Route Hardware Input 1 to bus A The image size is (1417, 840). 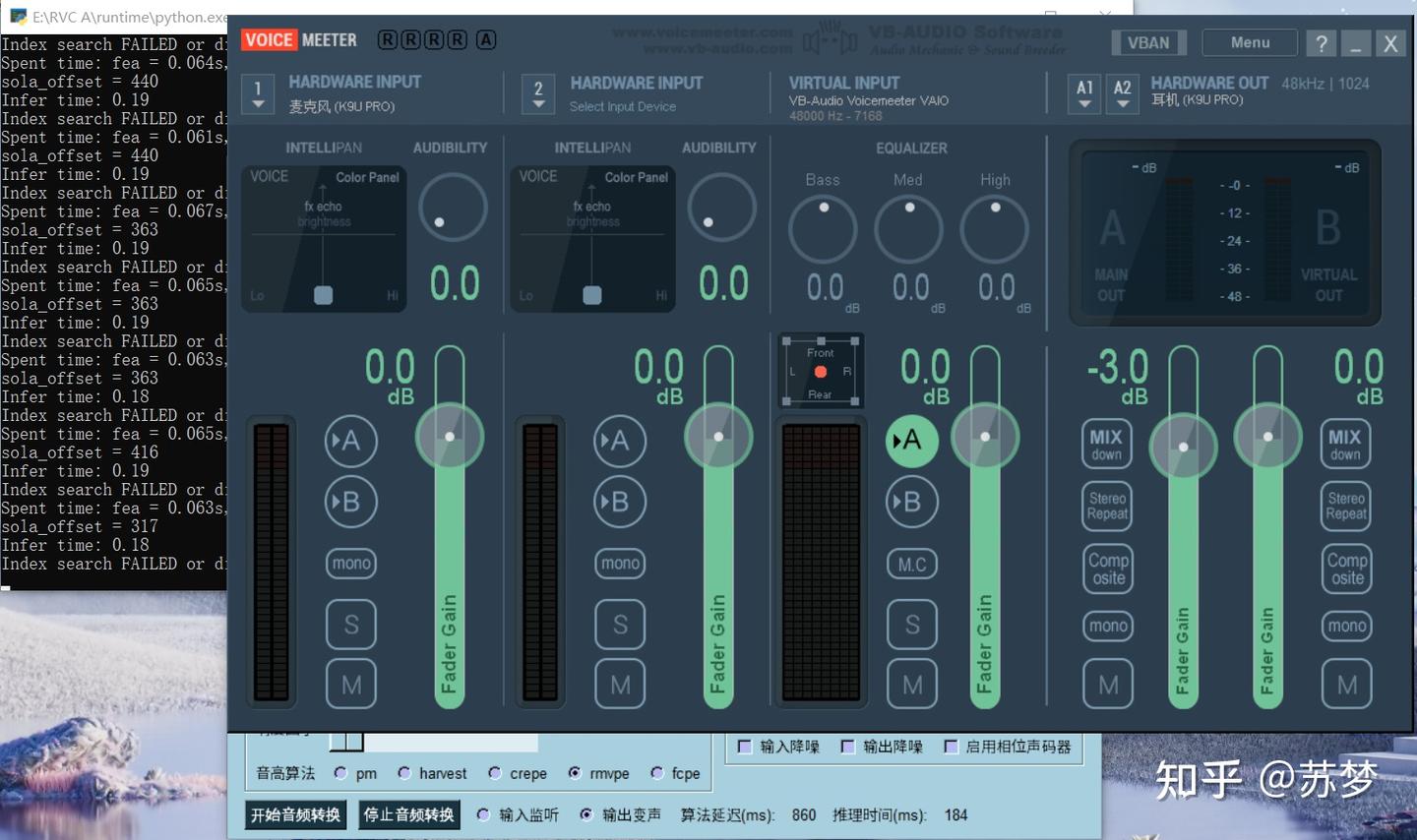coord(350,441)
